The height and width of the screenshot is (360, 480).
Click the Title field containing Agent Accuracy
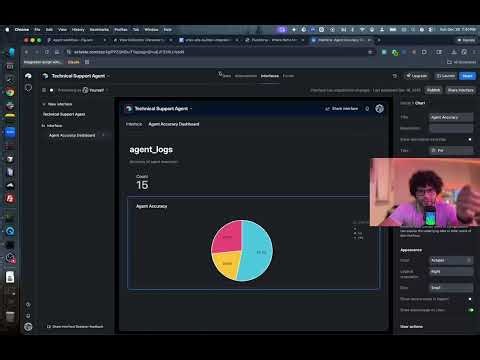pyautogui.click(x=451, y=117)
